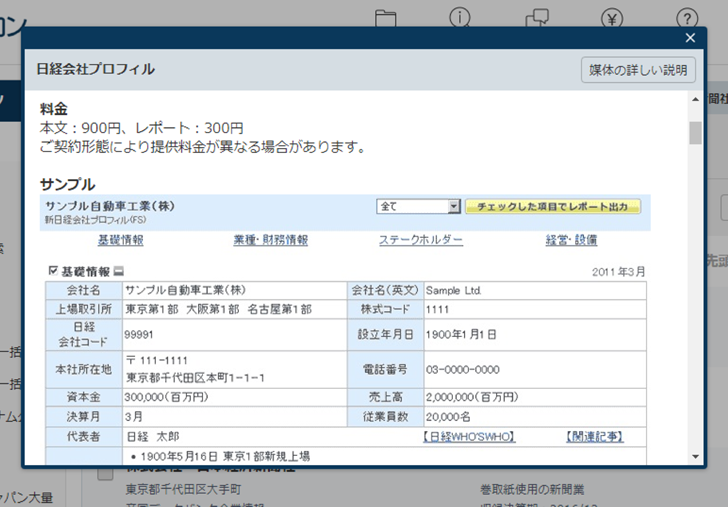
Task: Open the ステークホルダー link
Action: click(x=420, y=240)
